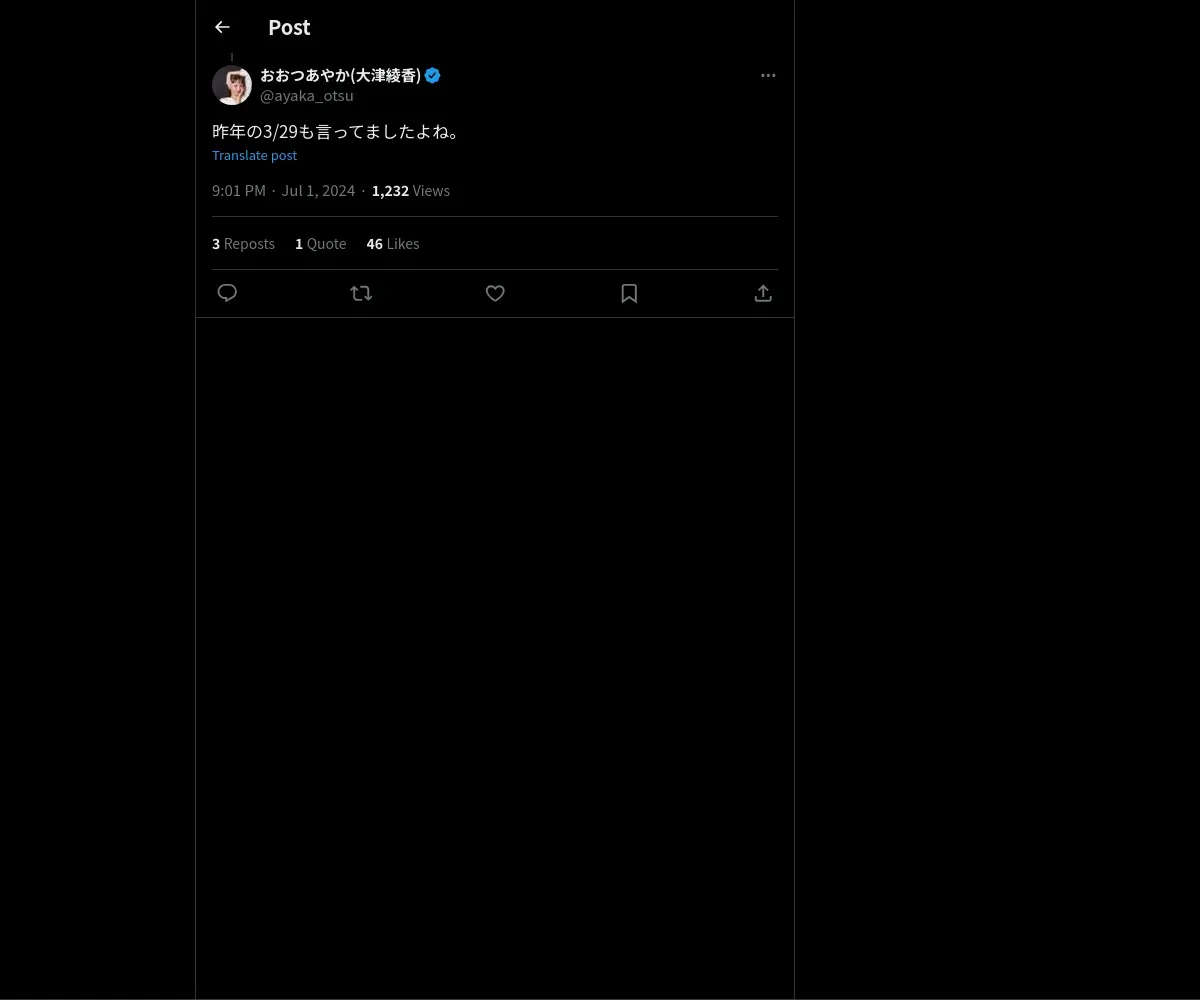Open the 46 Likes list
This screenshot has height=1000, width=1200.
(x=393, y=243)
